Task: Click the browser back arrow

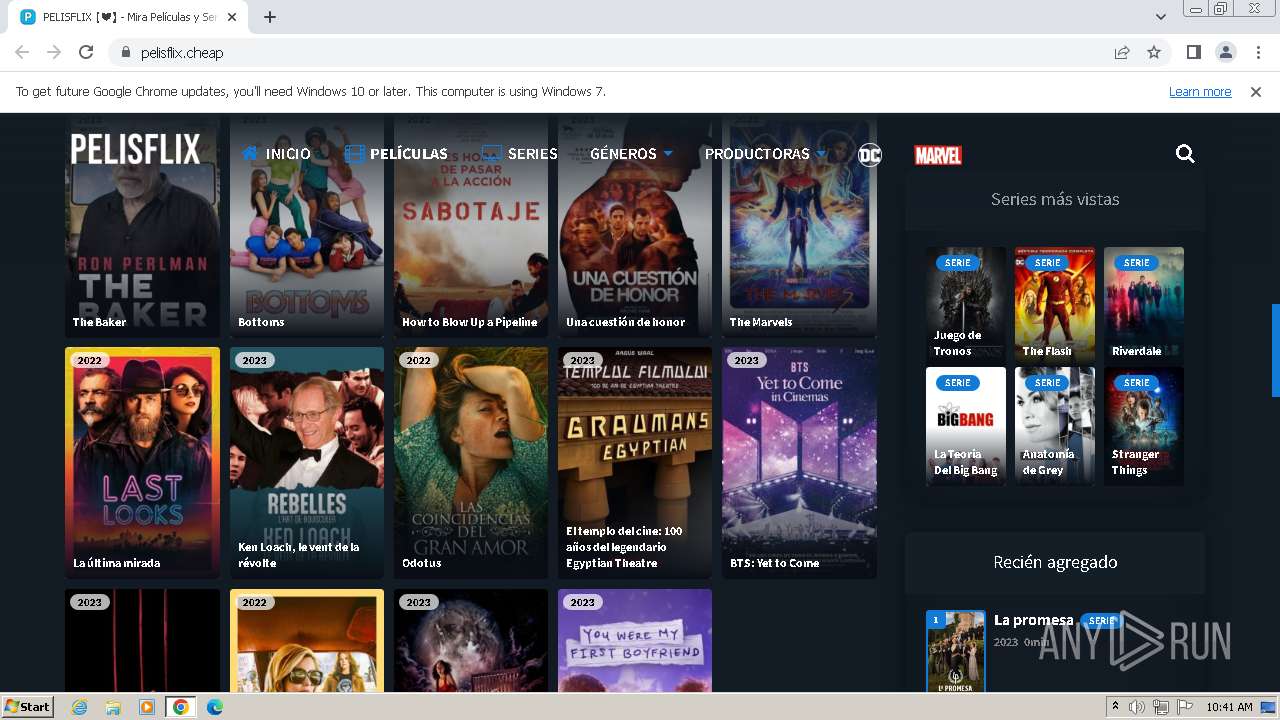Action: [x=22, y=52]
